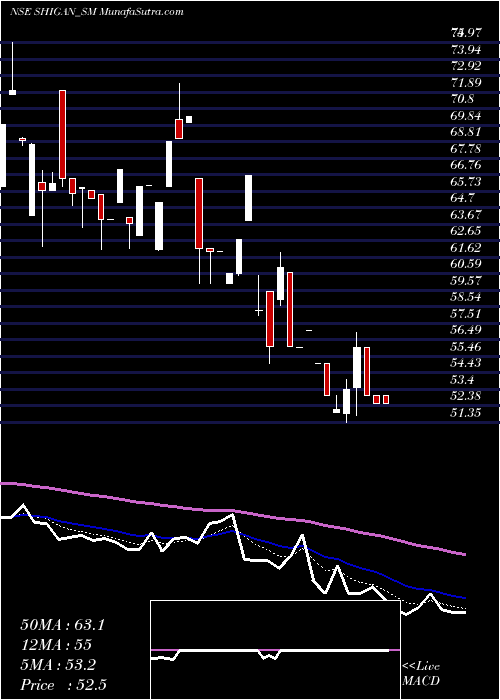The image size is (500, 700).
Task: Click the 64.7 price label
Action: (462, 198)
